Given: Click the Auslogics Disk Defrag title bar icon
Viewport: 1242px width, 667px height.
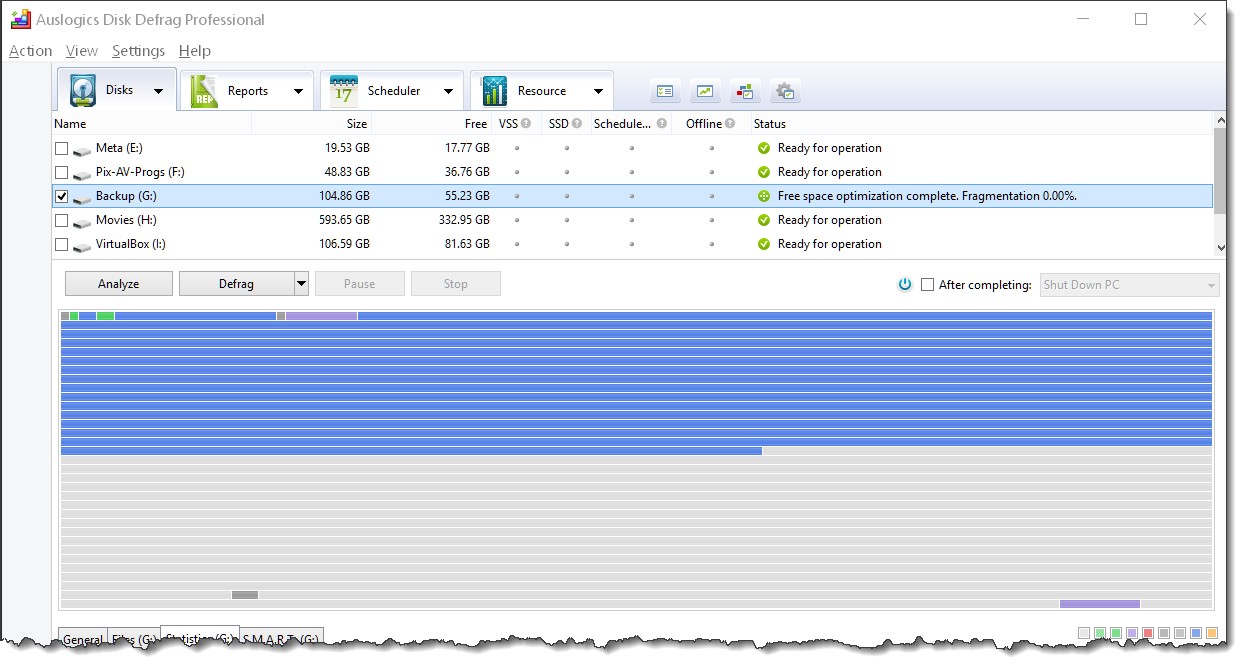Looking at the screenshot, I should pyautogui.click(x=20, y=19).
